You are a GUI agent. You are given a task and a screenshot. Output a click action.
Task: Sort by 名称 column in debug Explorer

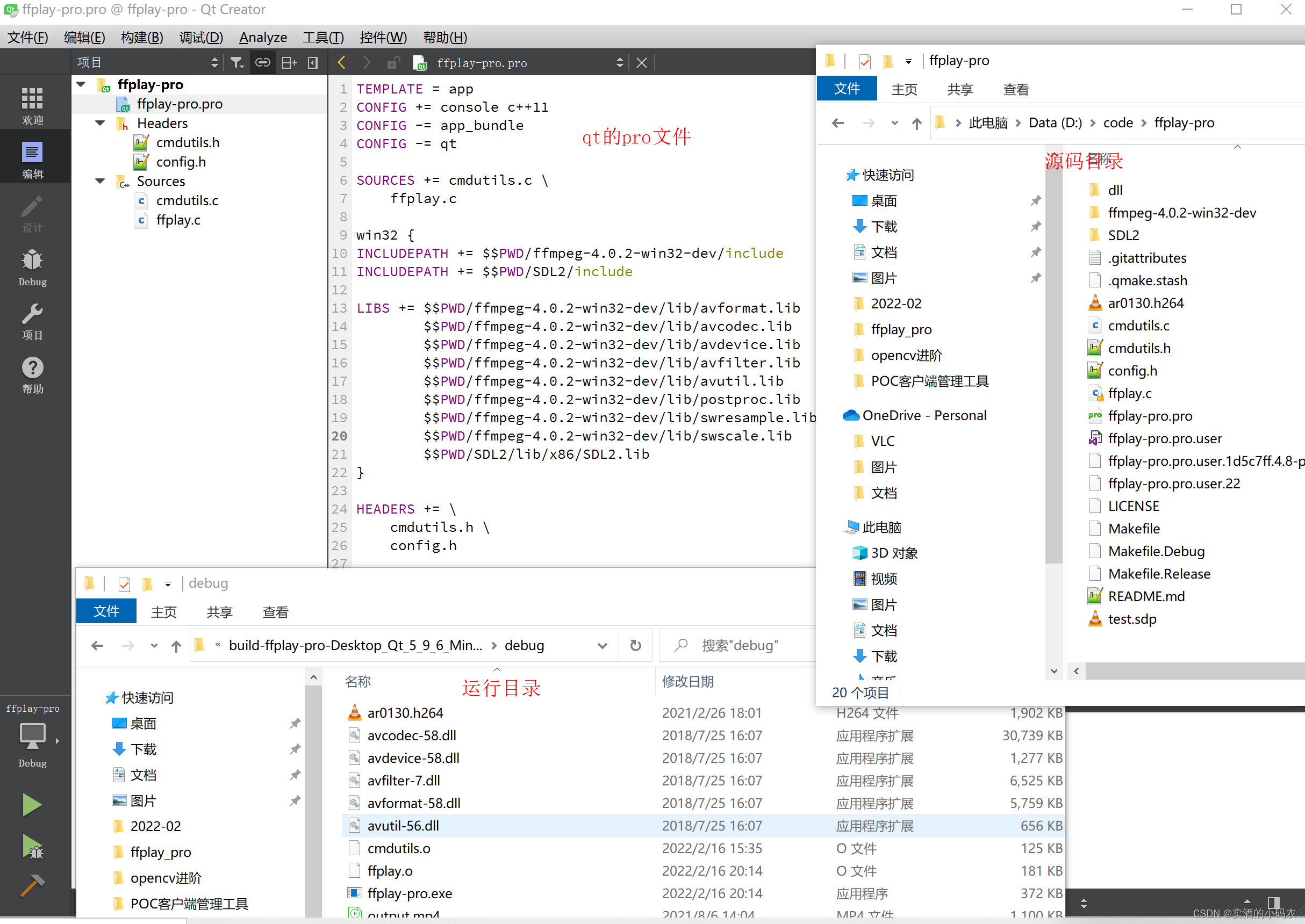pyautogui.click(x=357, y=682)
